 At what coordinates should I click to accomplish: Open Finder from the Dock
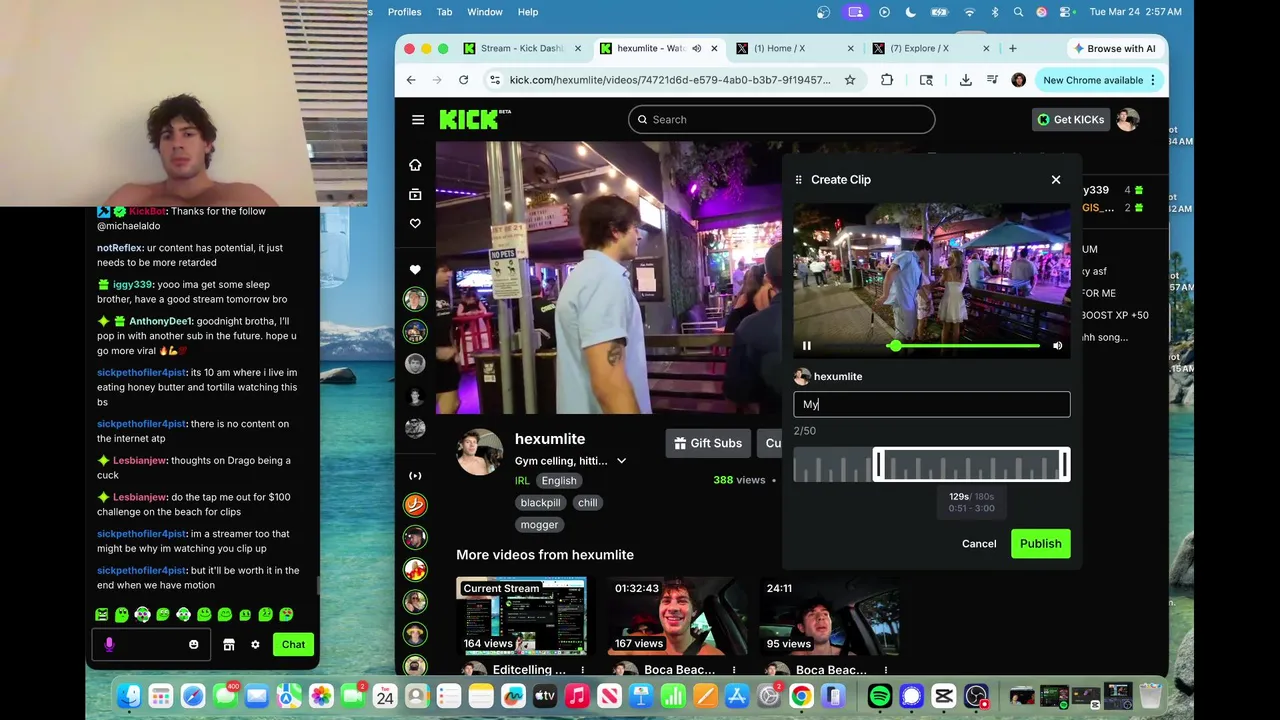[129, 696]
